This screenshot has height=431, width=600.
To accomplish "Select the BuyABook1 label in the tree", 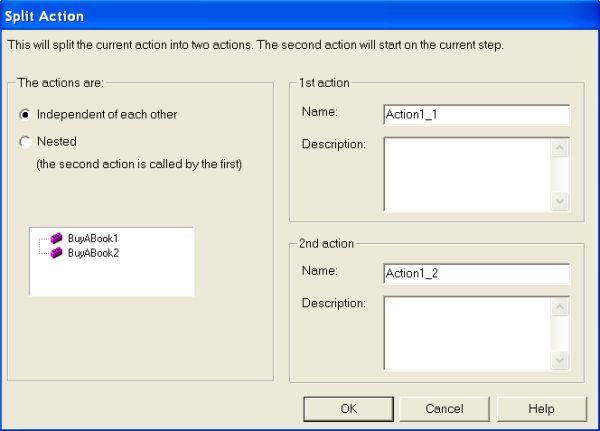I will click(x=93, y=239).
